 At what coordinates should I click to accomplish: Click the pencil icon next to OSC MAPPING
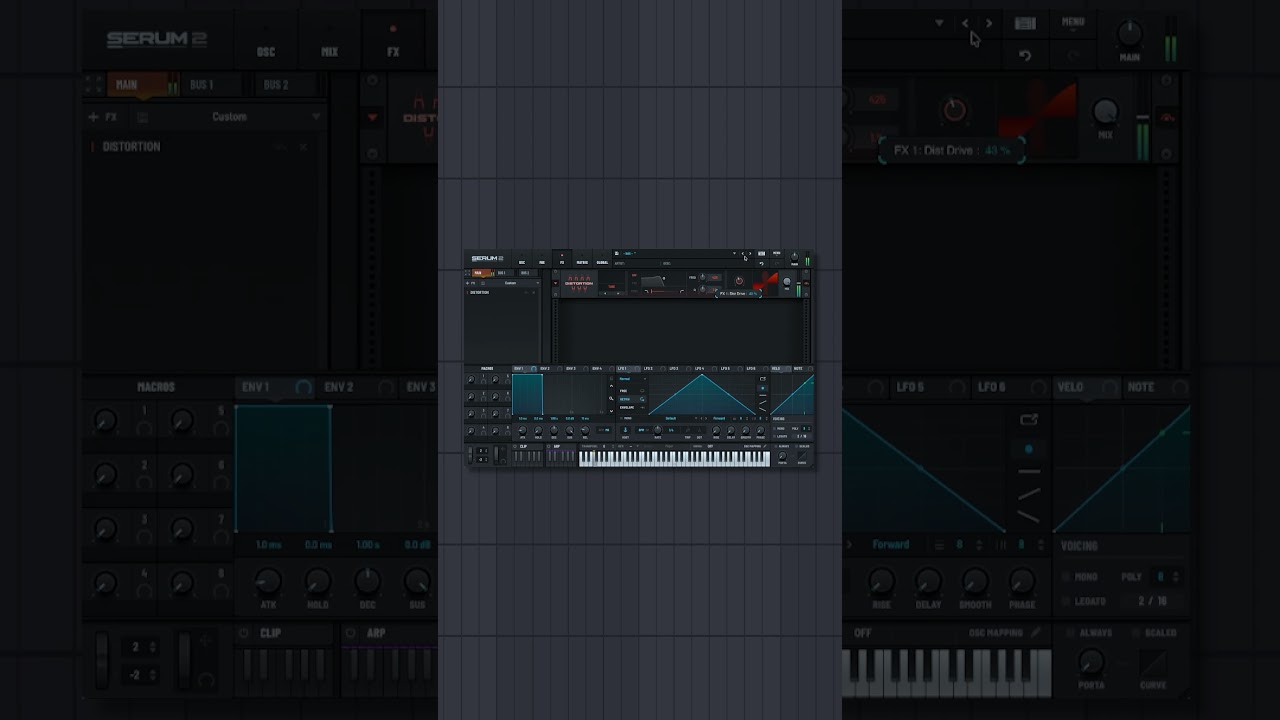tap(765, 446)
